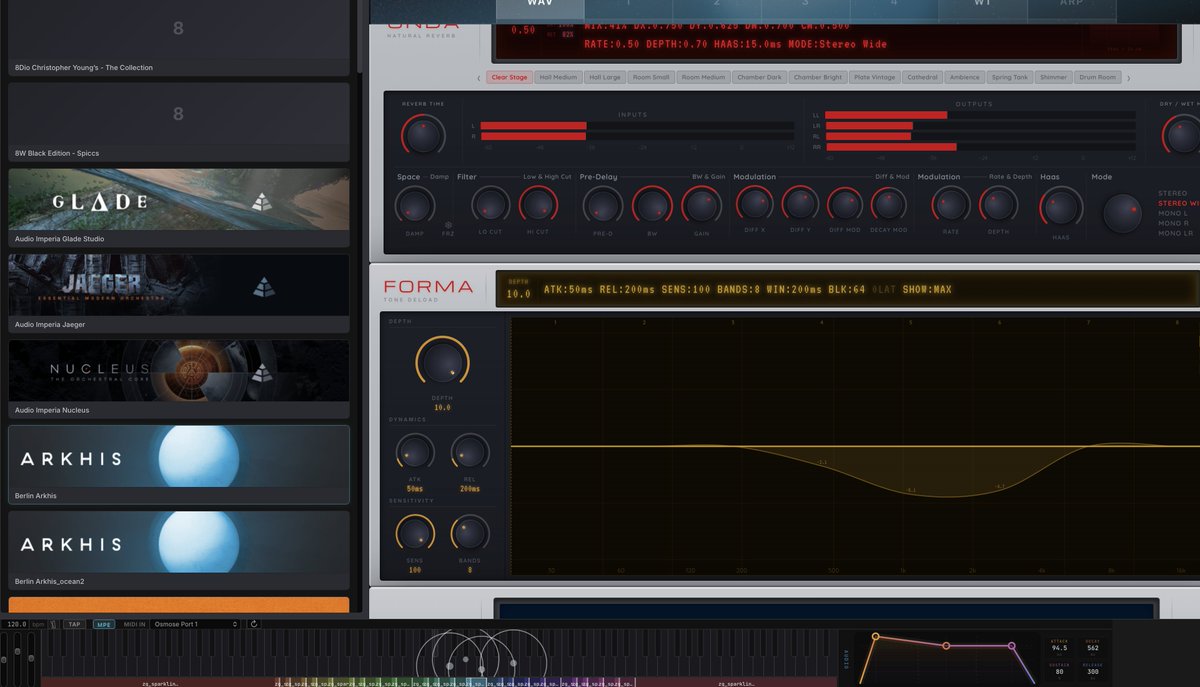Choose the Chamber Bright reverb preset
Viewport: 1200px width, 687px height.
(818, 77)
